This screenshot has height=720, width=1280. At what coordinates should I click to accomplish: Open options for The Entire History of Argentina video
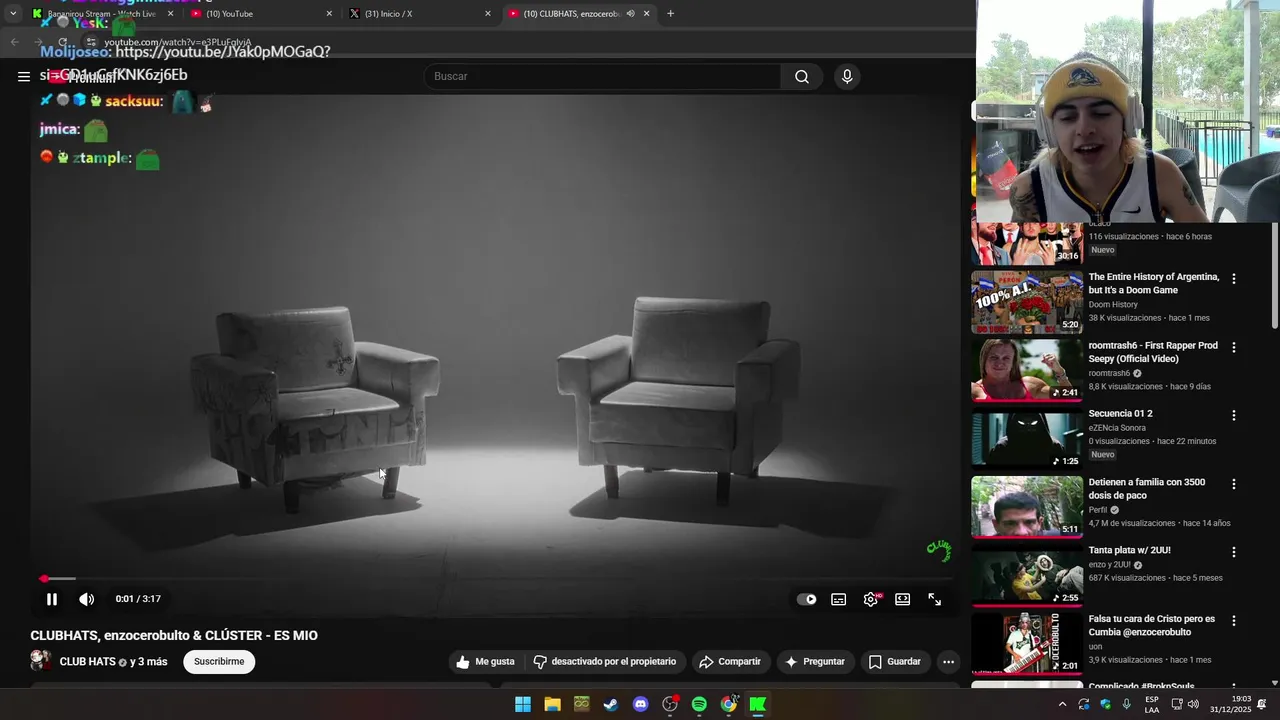[x=1233, y=279]
